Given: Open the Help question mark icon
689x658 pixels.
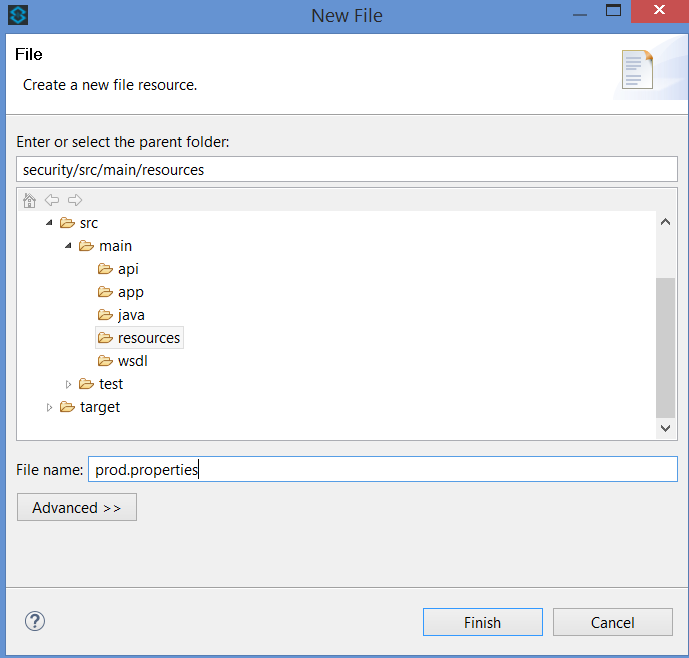Looking at the screenshot, I should point(35,621).
